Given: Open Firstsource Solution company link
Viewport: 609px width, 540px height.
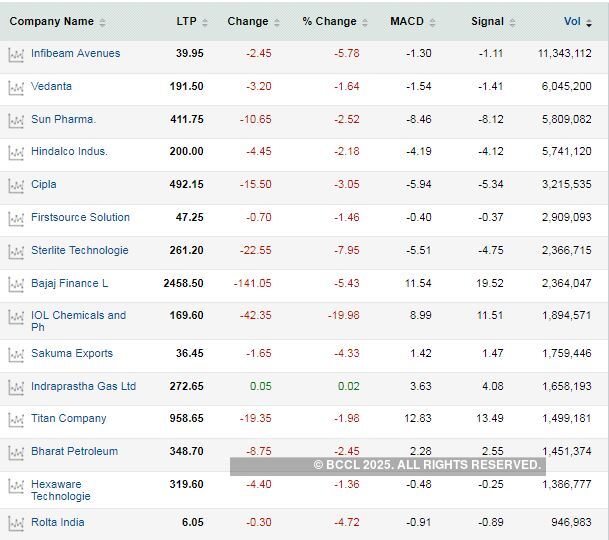Looking at the screenshot, I should (80, 217).
